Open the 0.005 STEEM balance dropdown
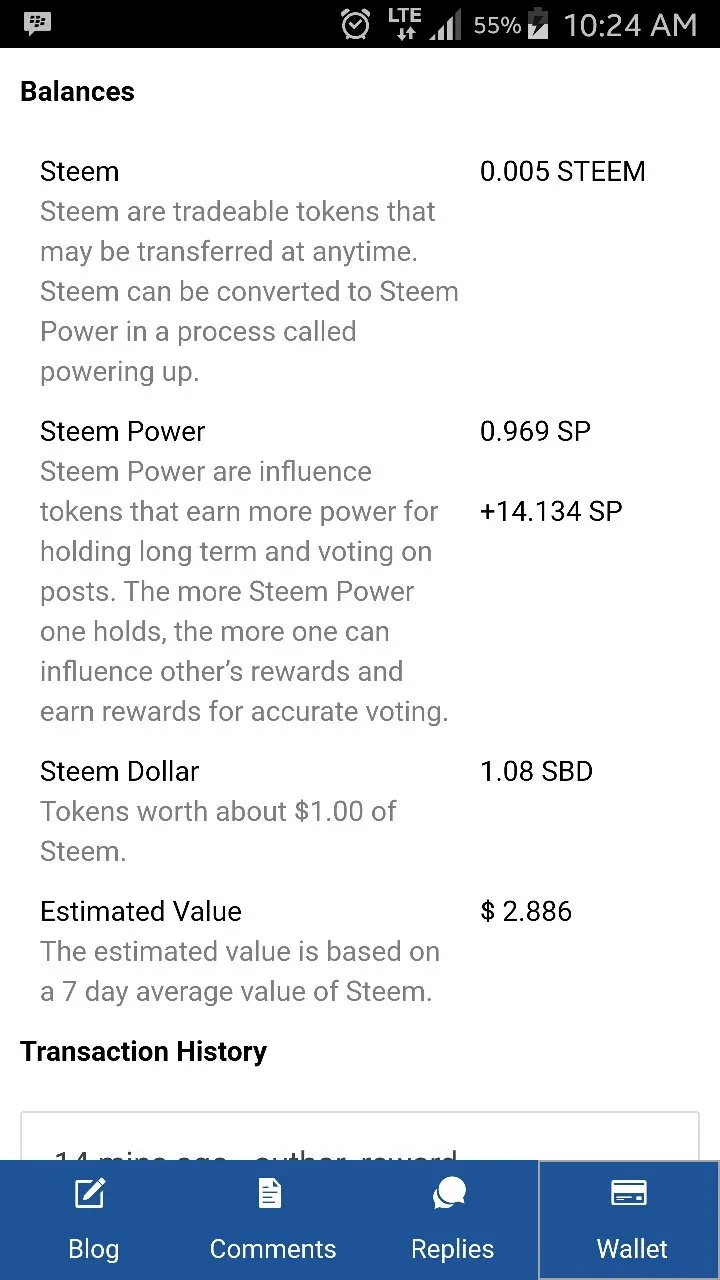Screen dimensions: 720x1280 [562, 172]
